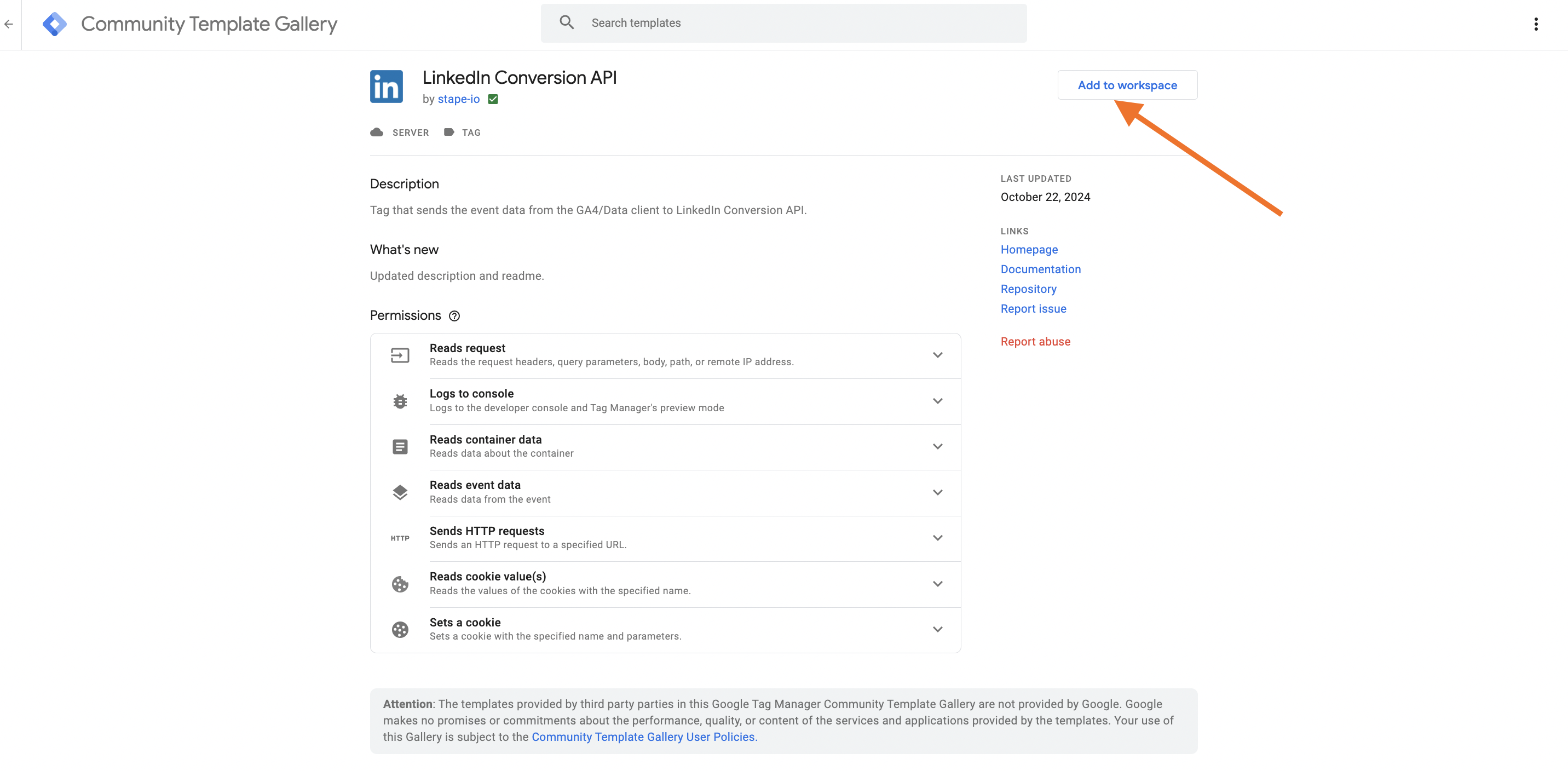Image resolution: width=1568 pixels, height=771 pixels.
Task: Select the Logs to console row title
Action: (471, 394)
